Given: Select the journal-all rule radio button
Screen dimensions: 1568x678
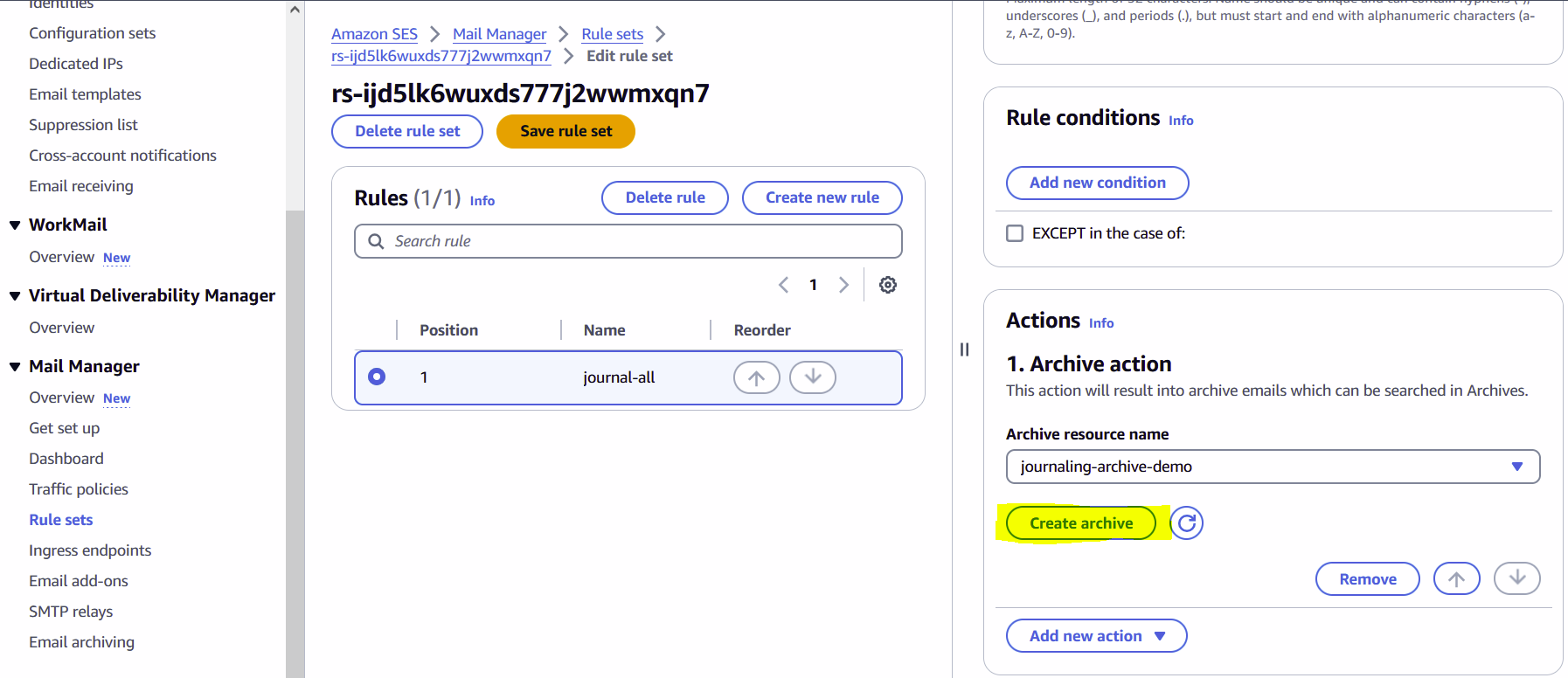Looking at the screenshot, I should pos(377,377).
